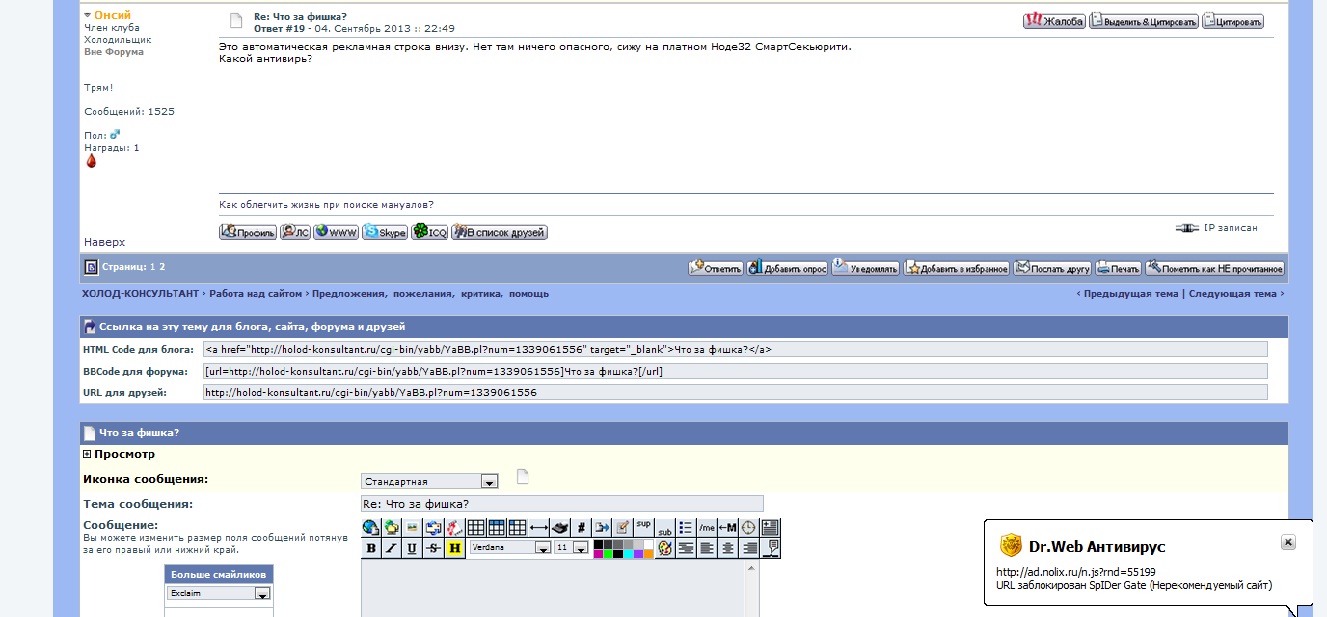The width and height of the screenshot is (1327, 617).
Task: Insert timestamp clock icon
Action: point(748,527)
